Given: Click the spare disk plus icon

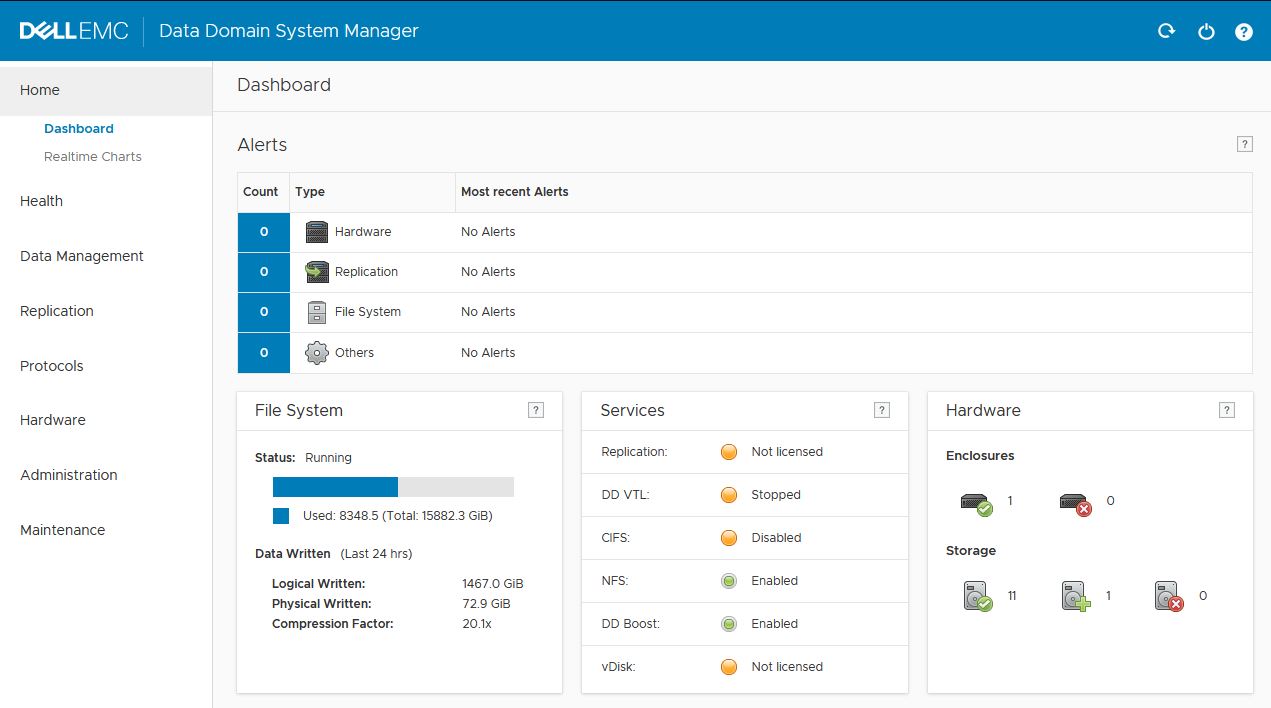Looking at the screenshot, I should 1075,597.
